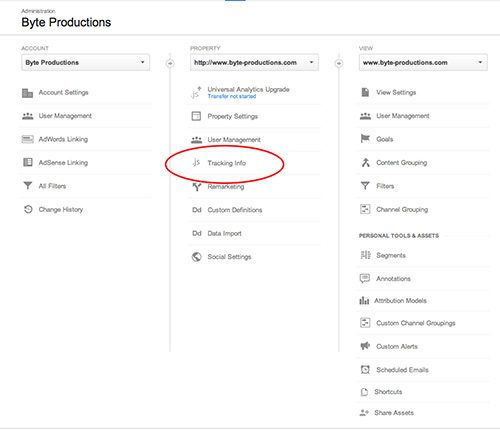Open Segments
The width and height of the screenshot is (500, 430).
click(391, 255)
